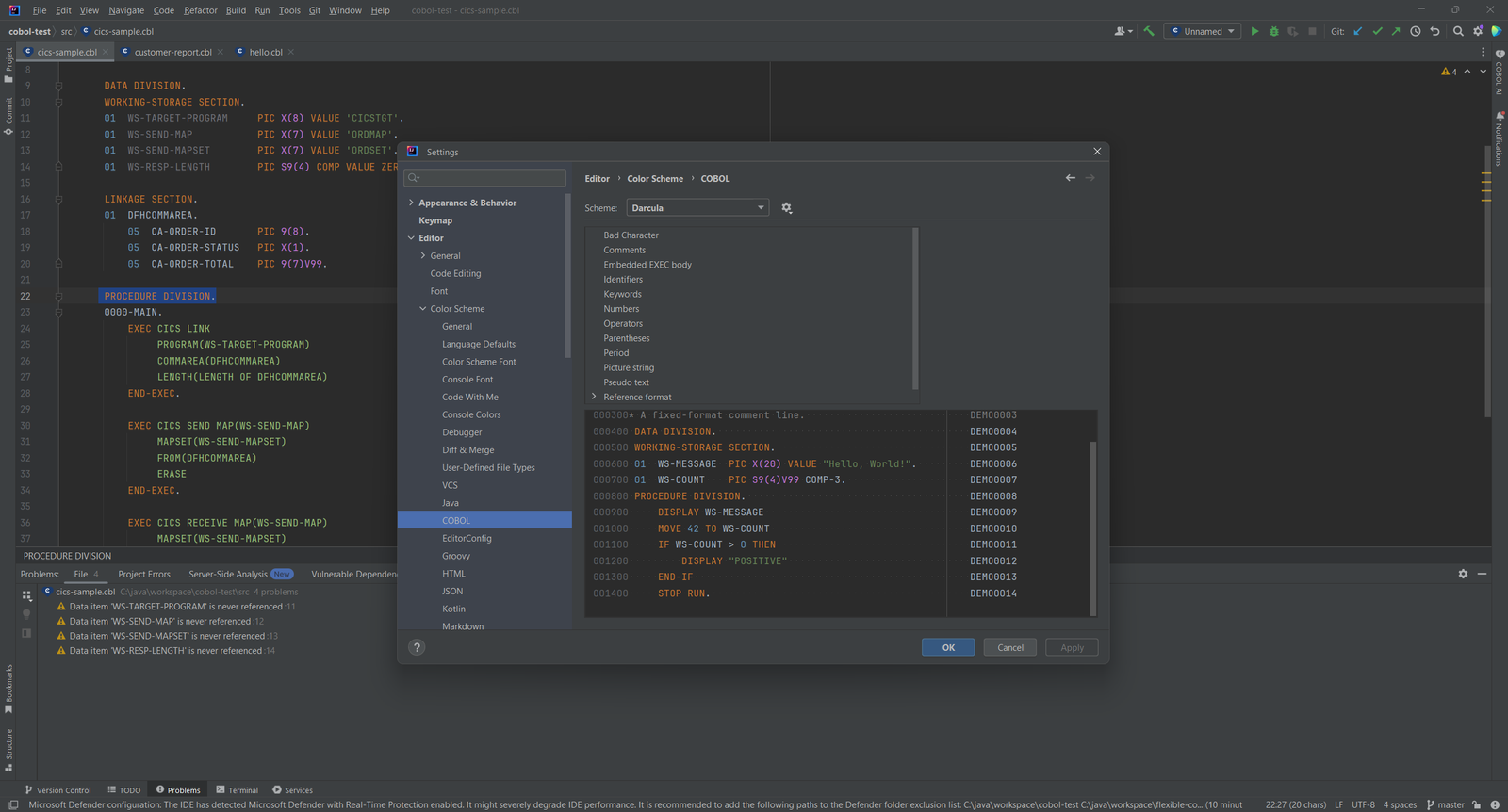Click the settings search field
This screenshot has height=812, width=1508.
484,177
